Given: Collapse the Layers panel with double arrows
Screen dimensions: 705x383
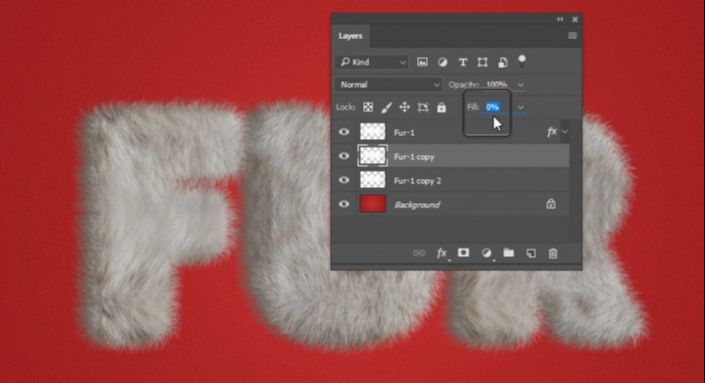Looking at the screenshot, I should (560, 19).
